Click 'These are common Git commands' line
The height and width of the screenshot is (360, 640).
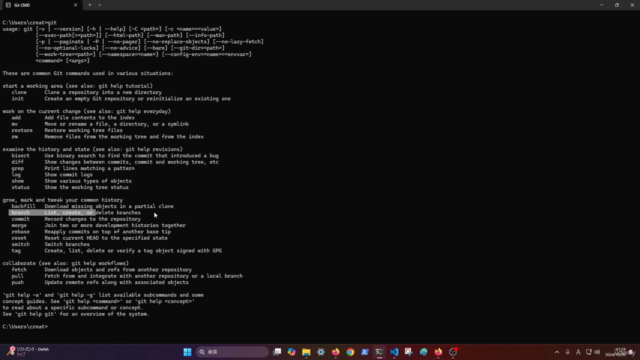88,73
